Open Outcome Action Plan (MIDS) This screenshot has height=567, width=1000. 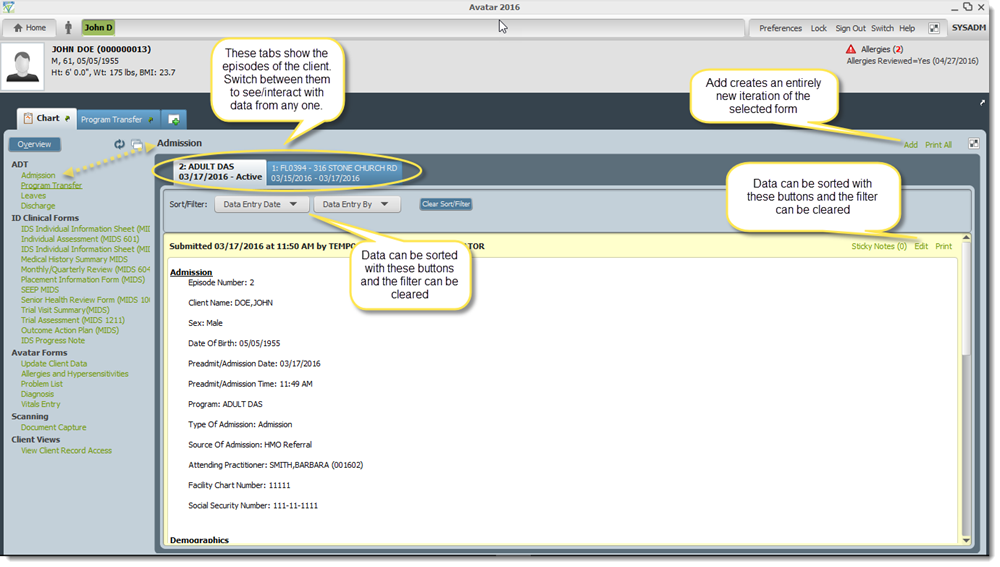[x=70, y=330]
